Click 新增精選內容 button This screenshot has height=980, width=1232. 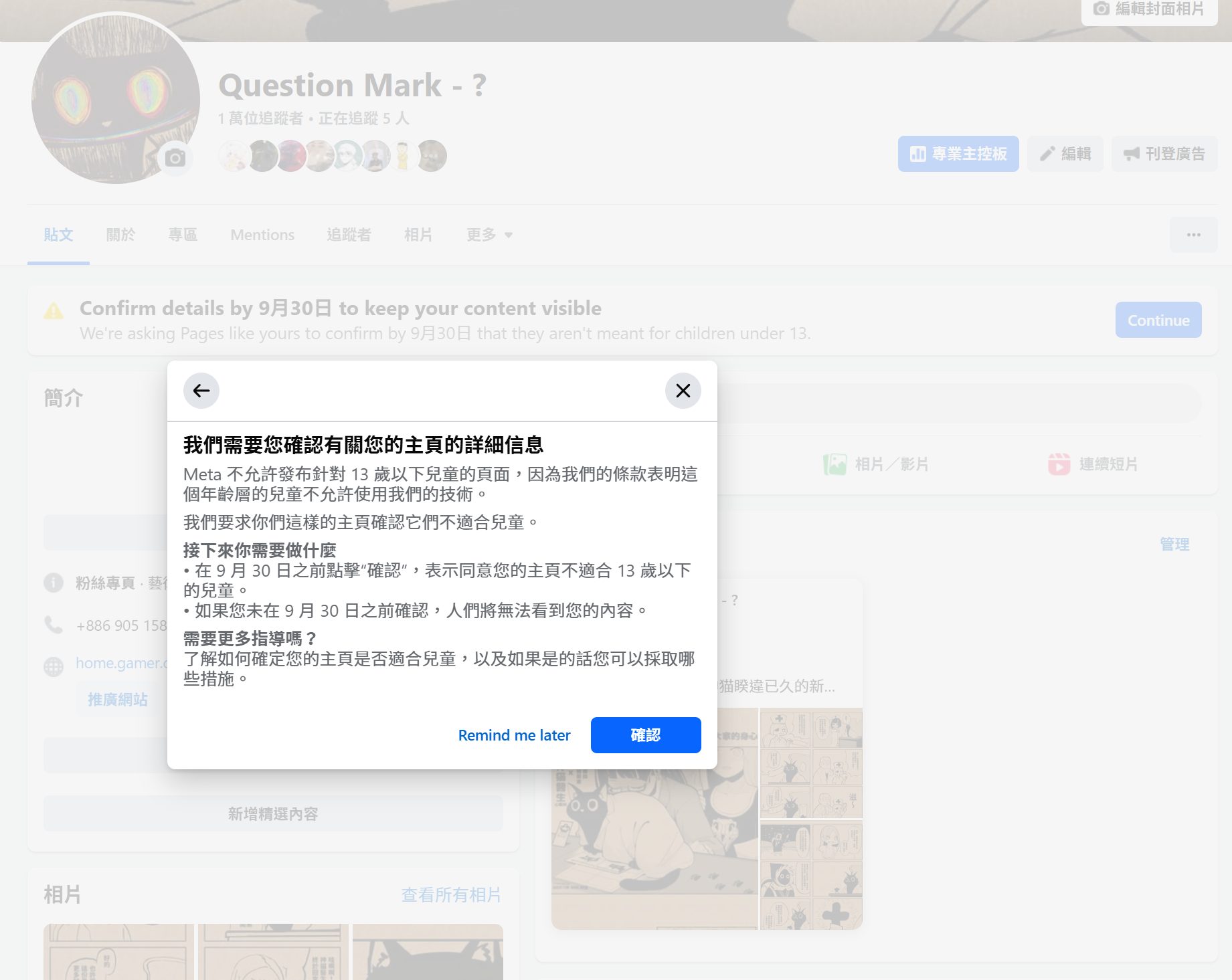pyautogui.click(x=273, y=814)
